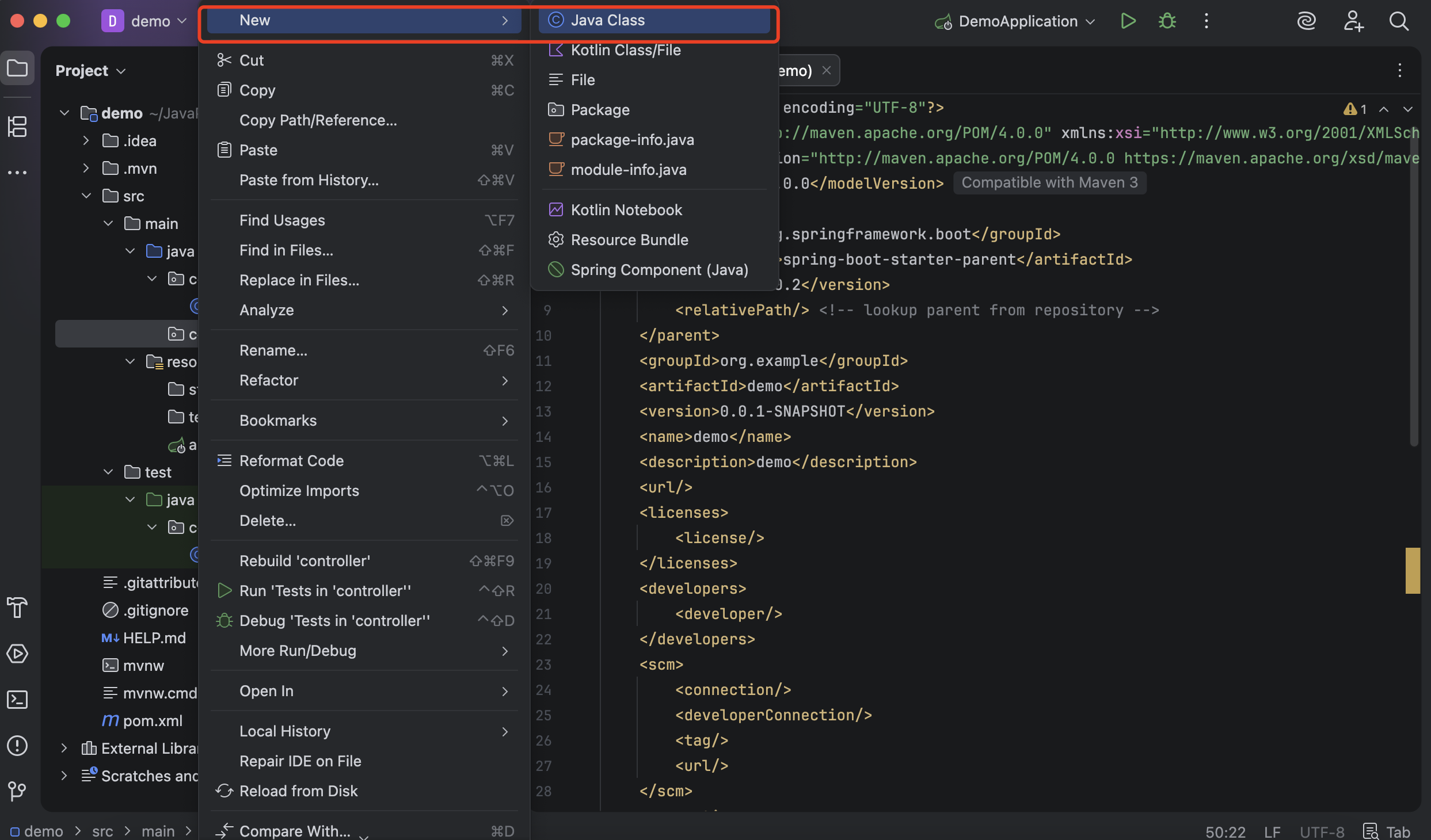Viewport: 1431px width, 840px height.
Task: Click the Build hammer tool icon
Action: tap(17, 608)
